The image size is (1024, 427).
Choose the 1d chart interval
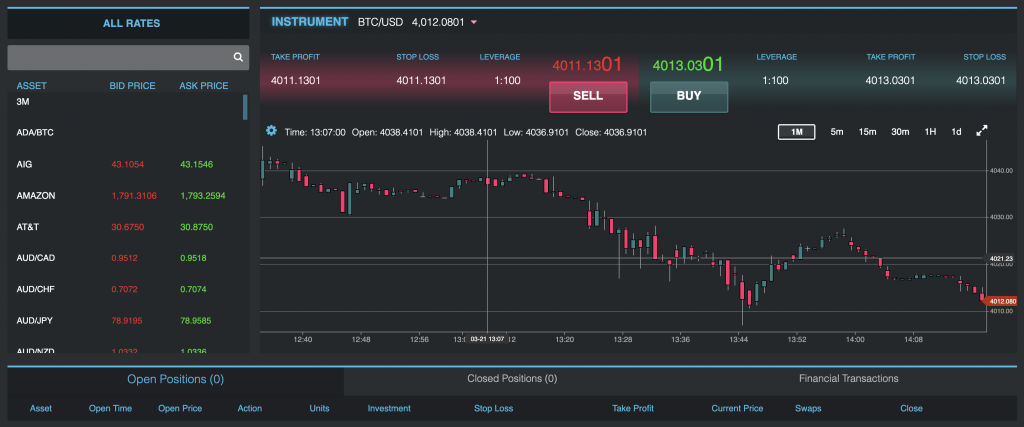956,132
